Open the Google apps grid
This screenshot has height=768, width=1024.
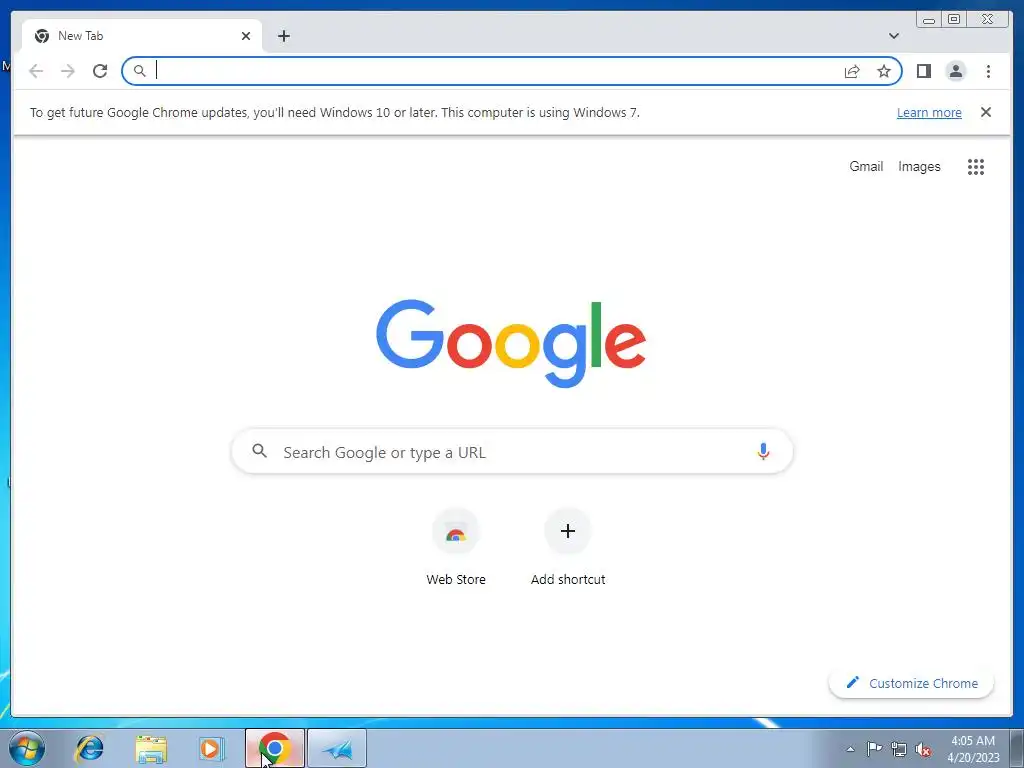pos(976,167)
